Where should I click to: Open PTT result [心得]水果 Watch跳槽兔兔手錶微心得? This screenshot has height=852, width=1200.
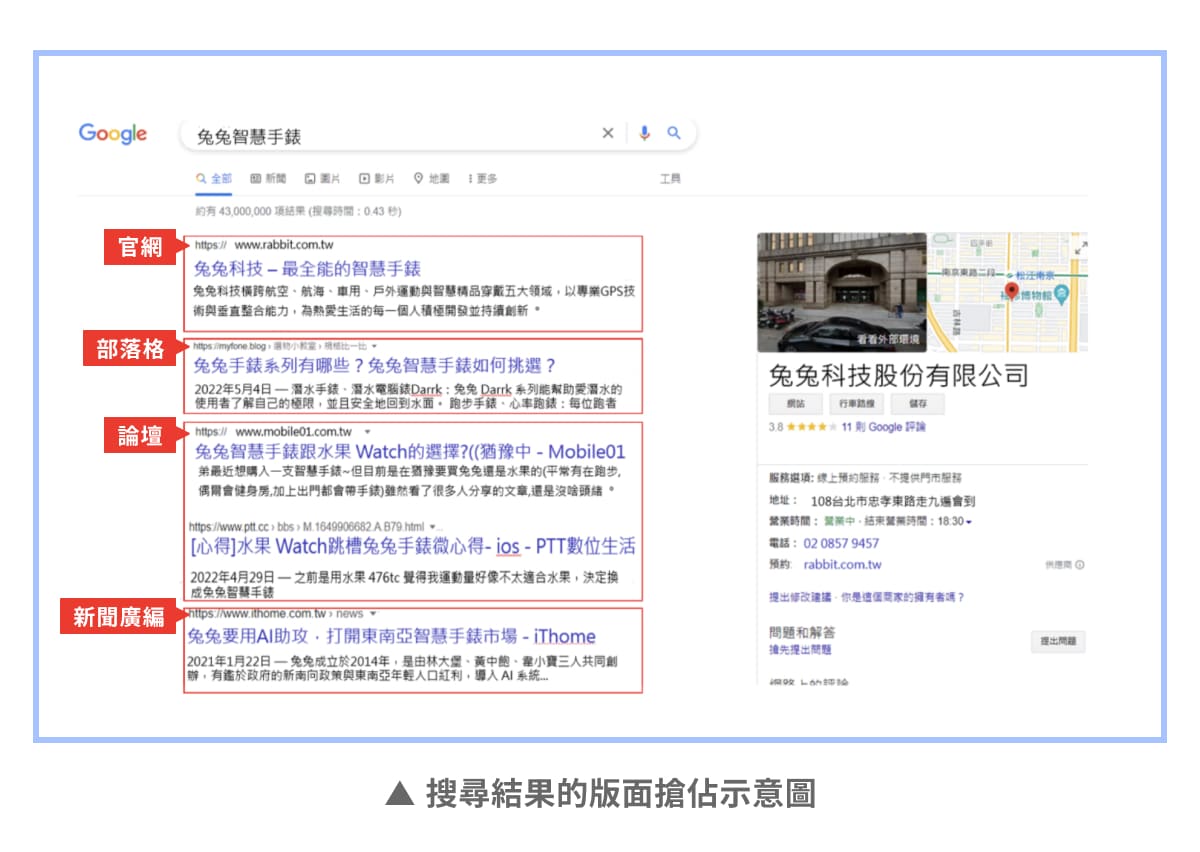412,546
